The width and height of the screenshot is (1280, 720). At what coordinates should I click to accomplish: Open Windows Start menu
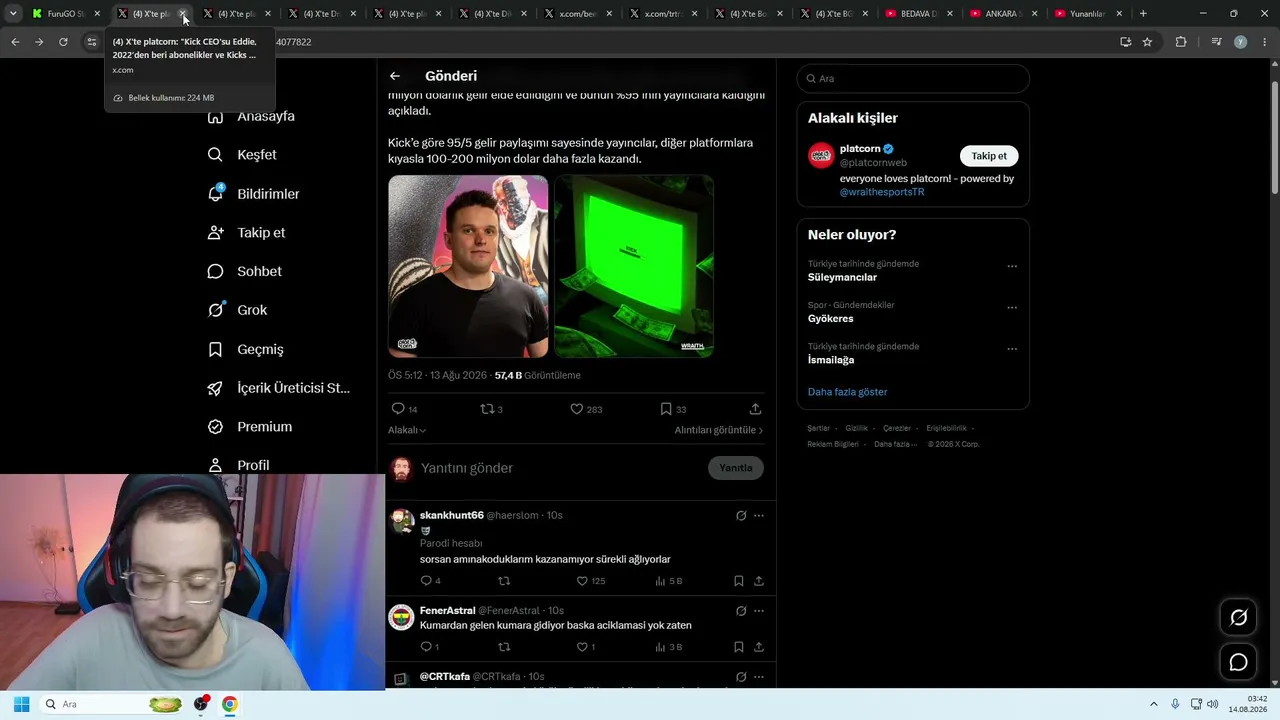(x=21, y=704)
